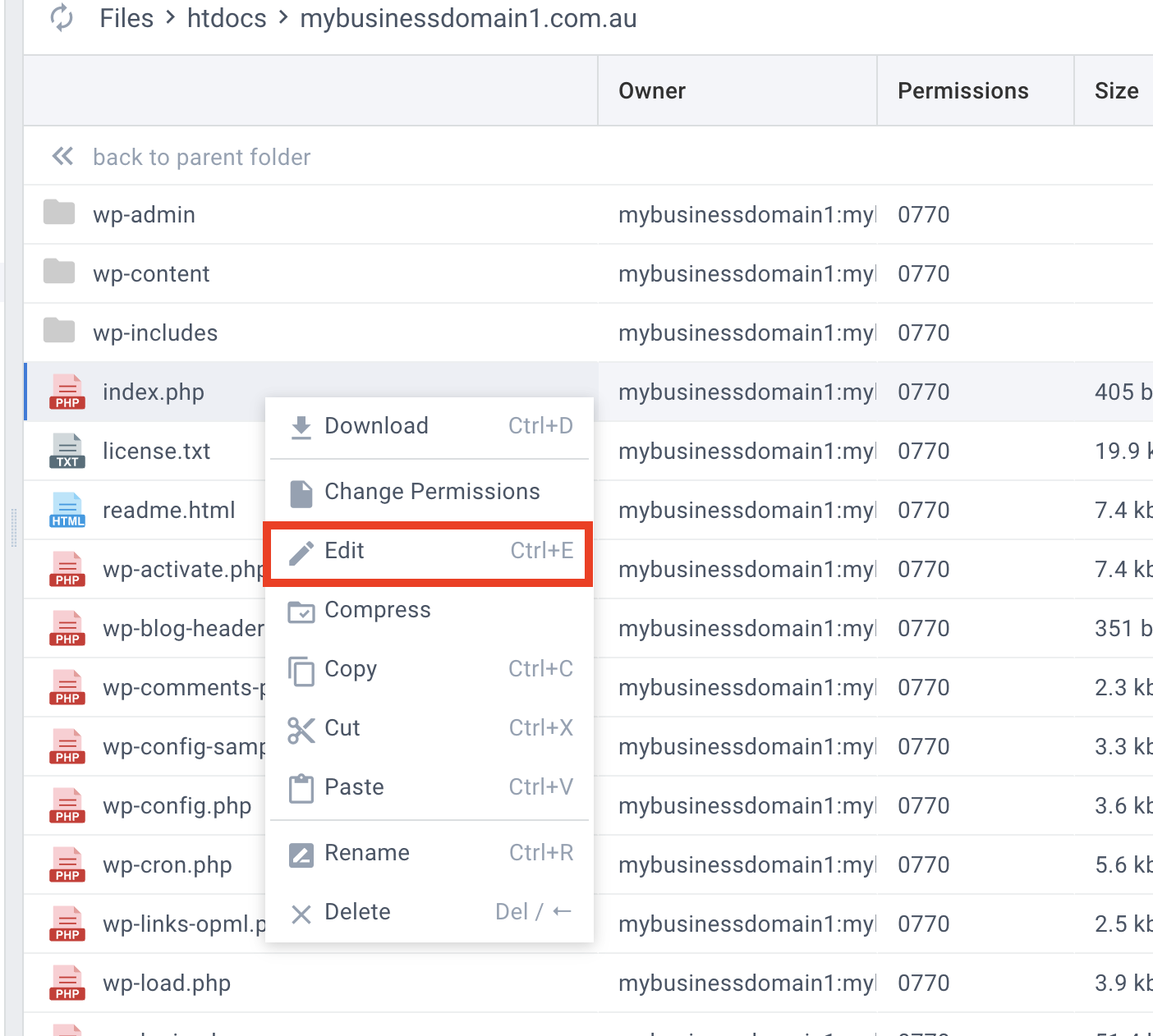Click the TXT icon for license.txt
Viewport: 1153px width, 1036px height.
[67, 451]
